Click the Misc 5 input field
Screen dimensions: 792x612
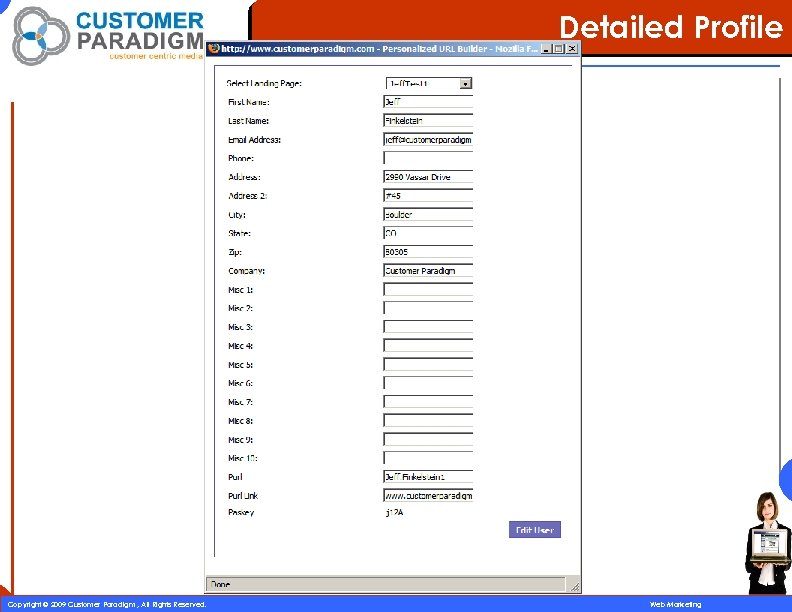(x=428, y=364)
